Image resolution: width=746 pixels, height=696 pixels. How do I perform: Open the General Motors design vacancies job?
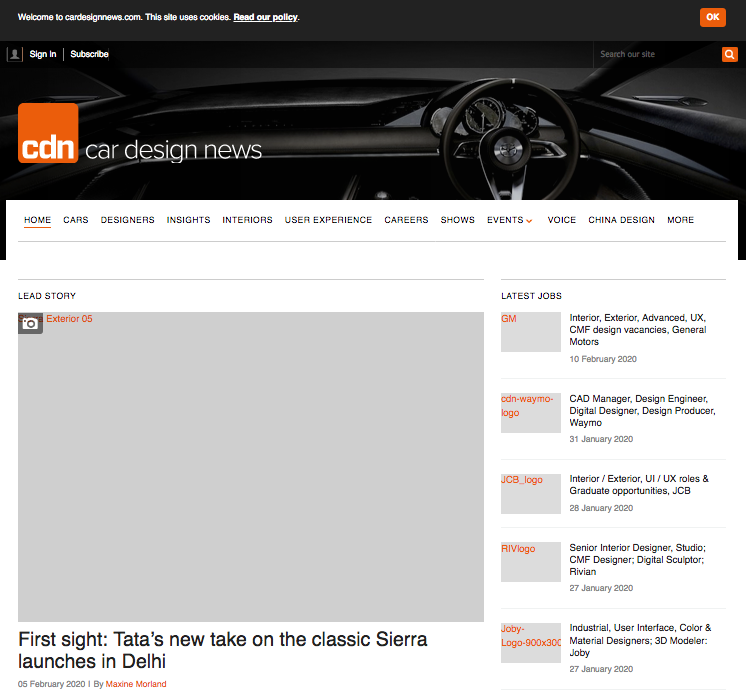tap(638, 330)
